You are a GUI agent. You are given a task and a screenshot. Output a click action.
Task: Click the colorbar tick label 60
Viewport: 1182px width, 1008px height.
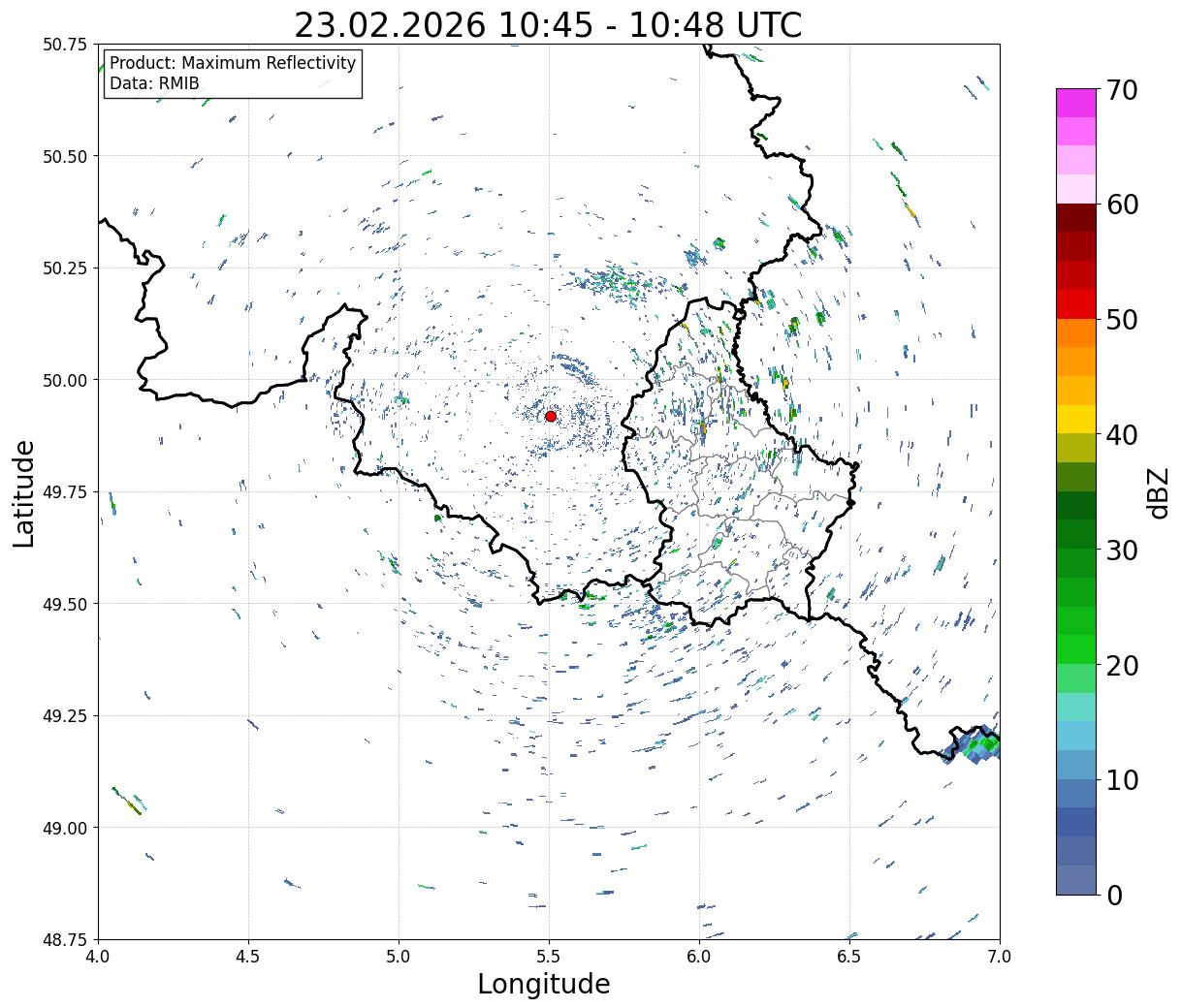click(1122, 205)
